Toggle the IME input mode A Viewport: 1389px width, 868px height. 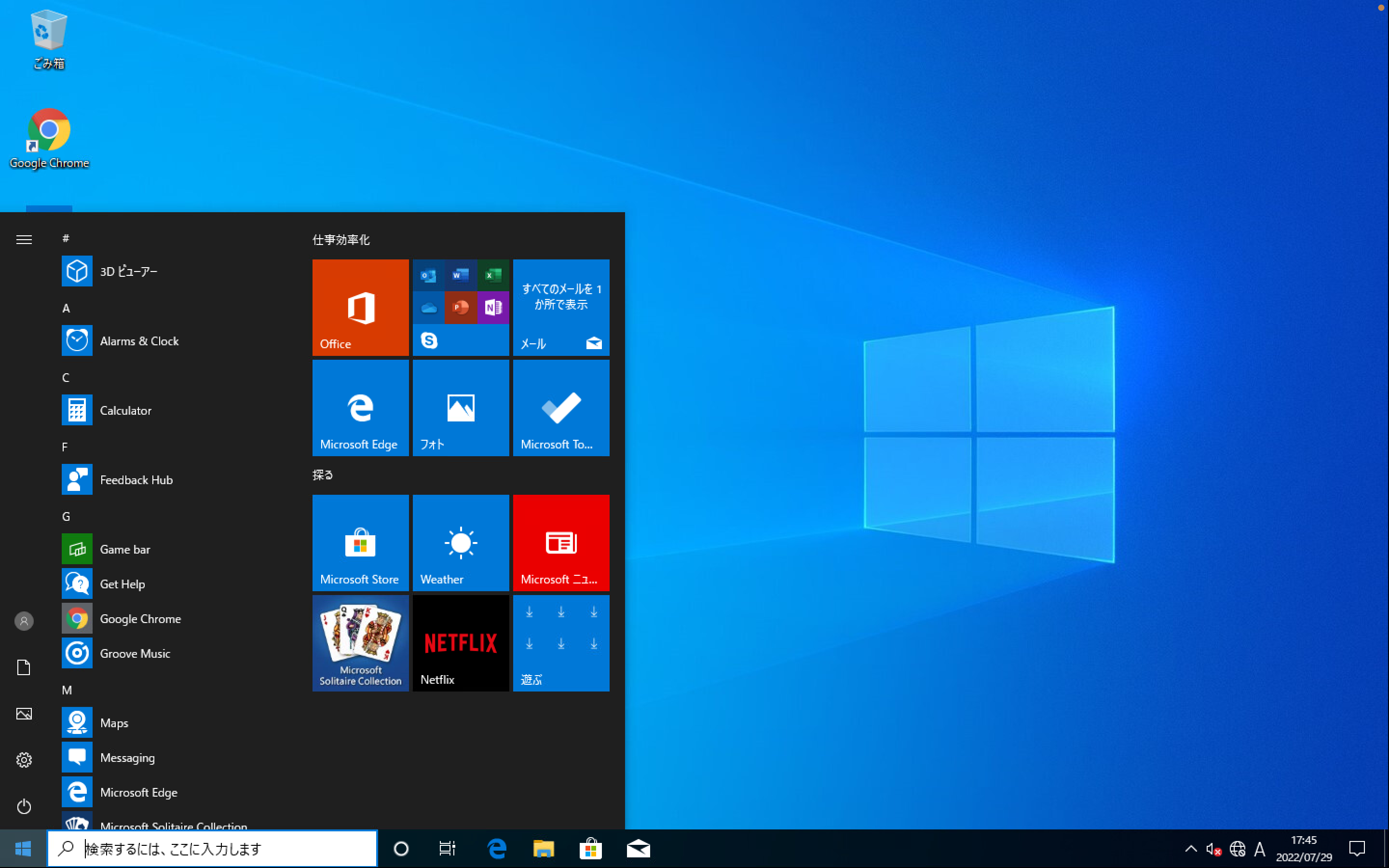coord(1260,849)
